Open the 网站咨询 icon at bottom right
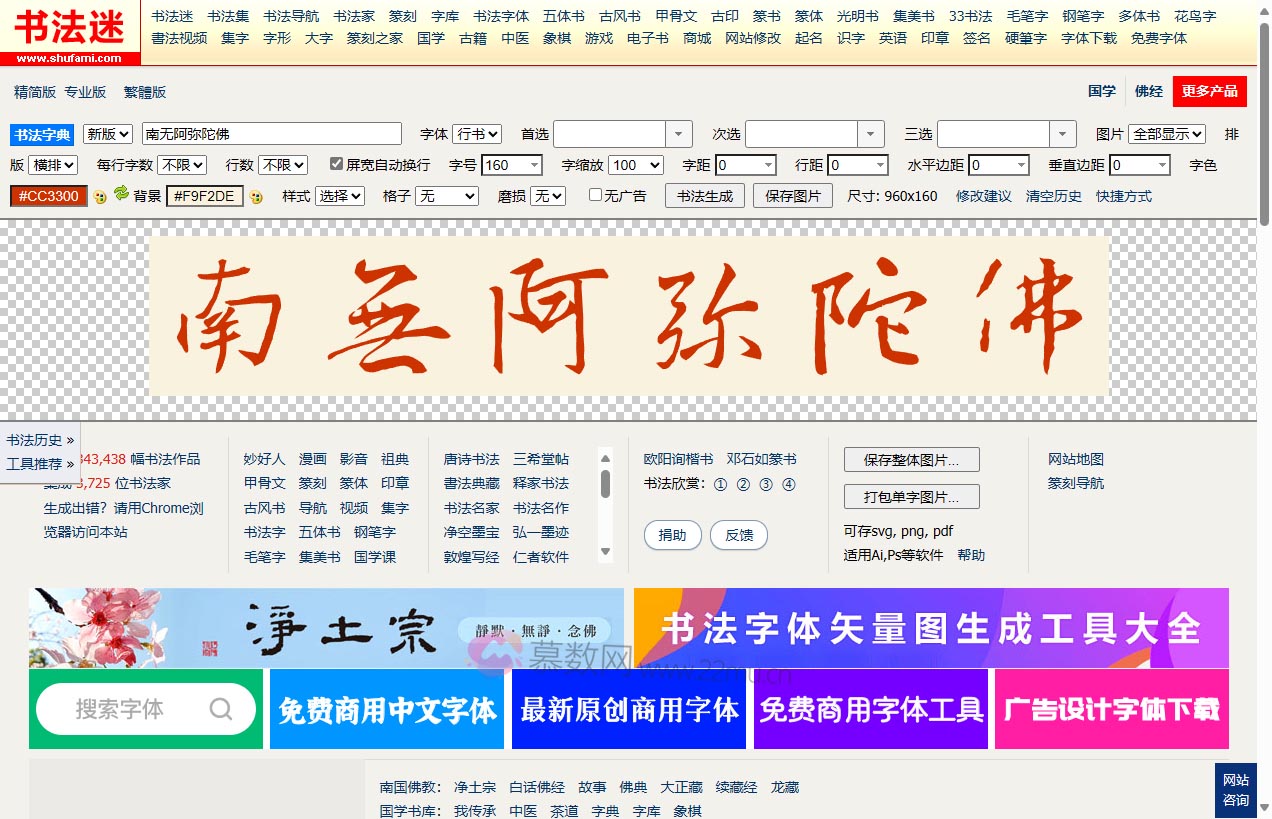This screenshot has height=819, width=1272. (x=1236, y=791)
